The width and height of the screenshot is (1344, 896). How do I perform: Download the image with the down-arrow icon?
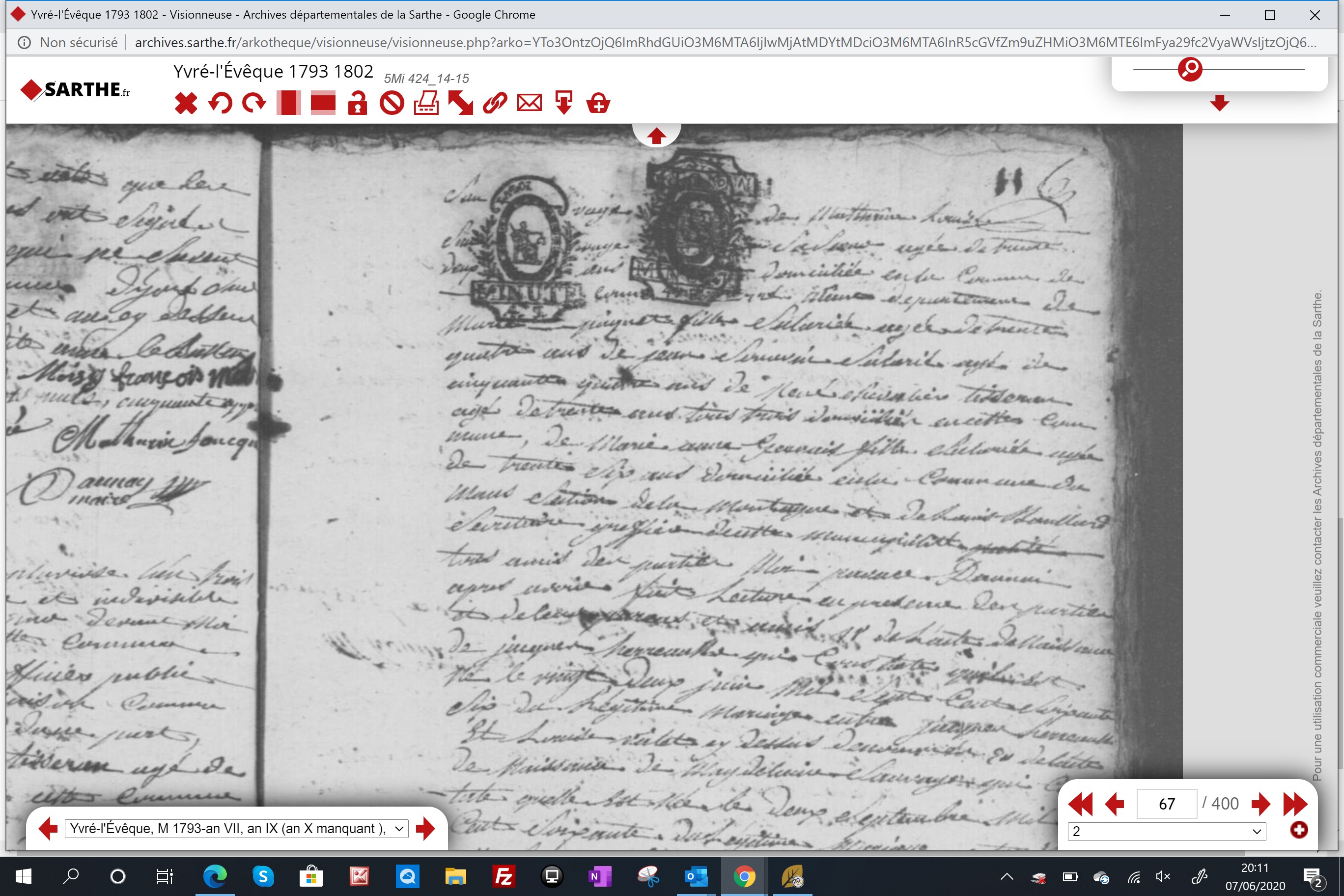564,104
